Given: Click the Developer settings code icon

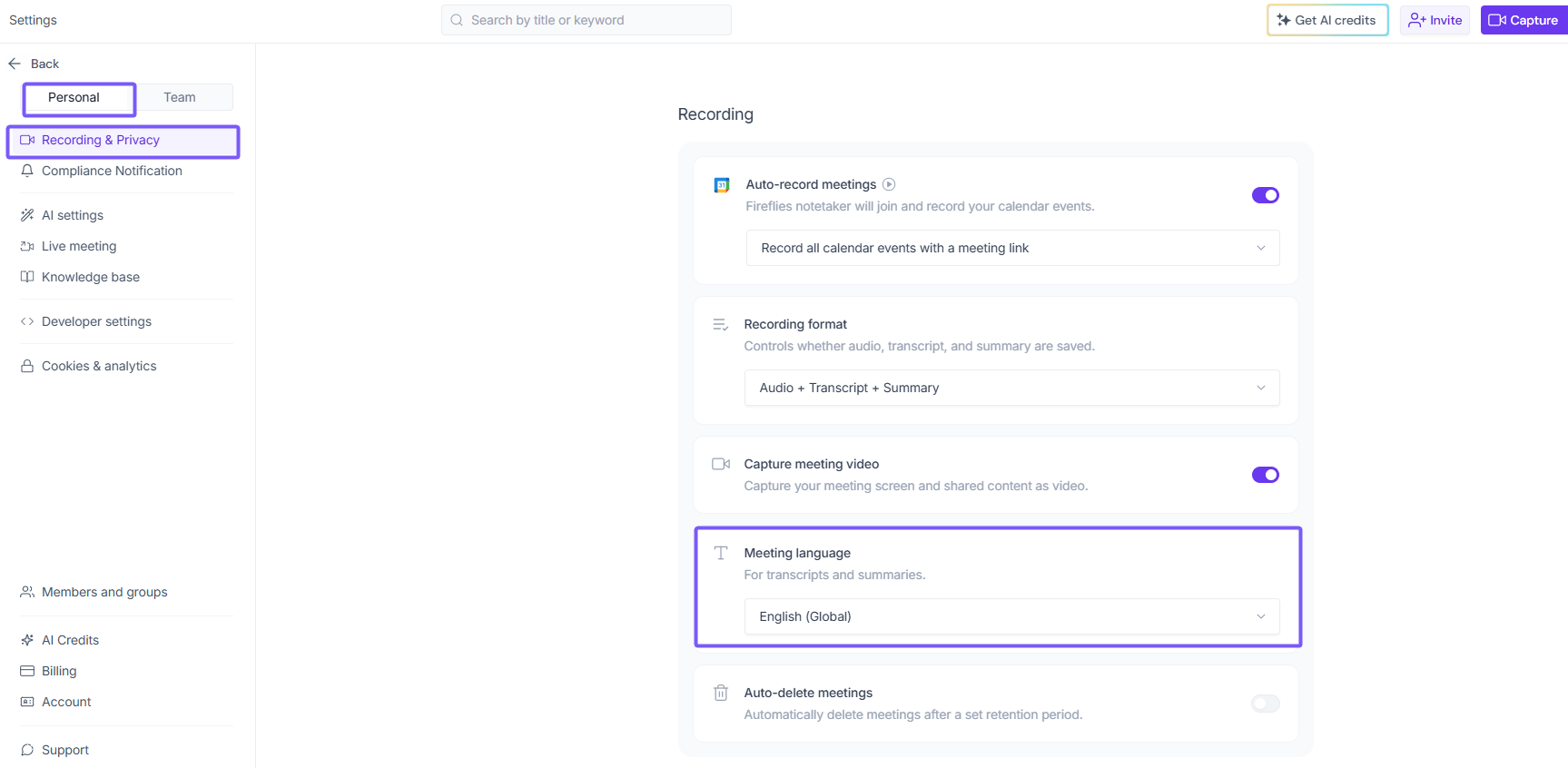Looking at the screenshot, I should (x=27, y=321).
